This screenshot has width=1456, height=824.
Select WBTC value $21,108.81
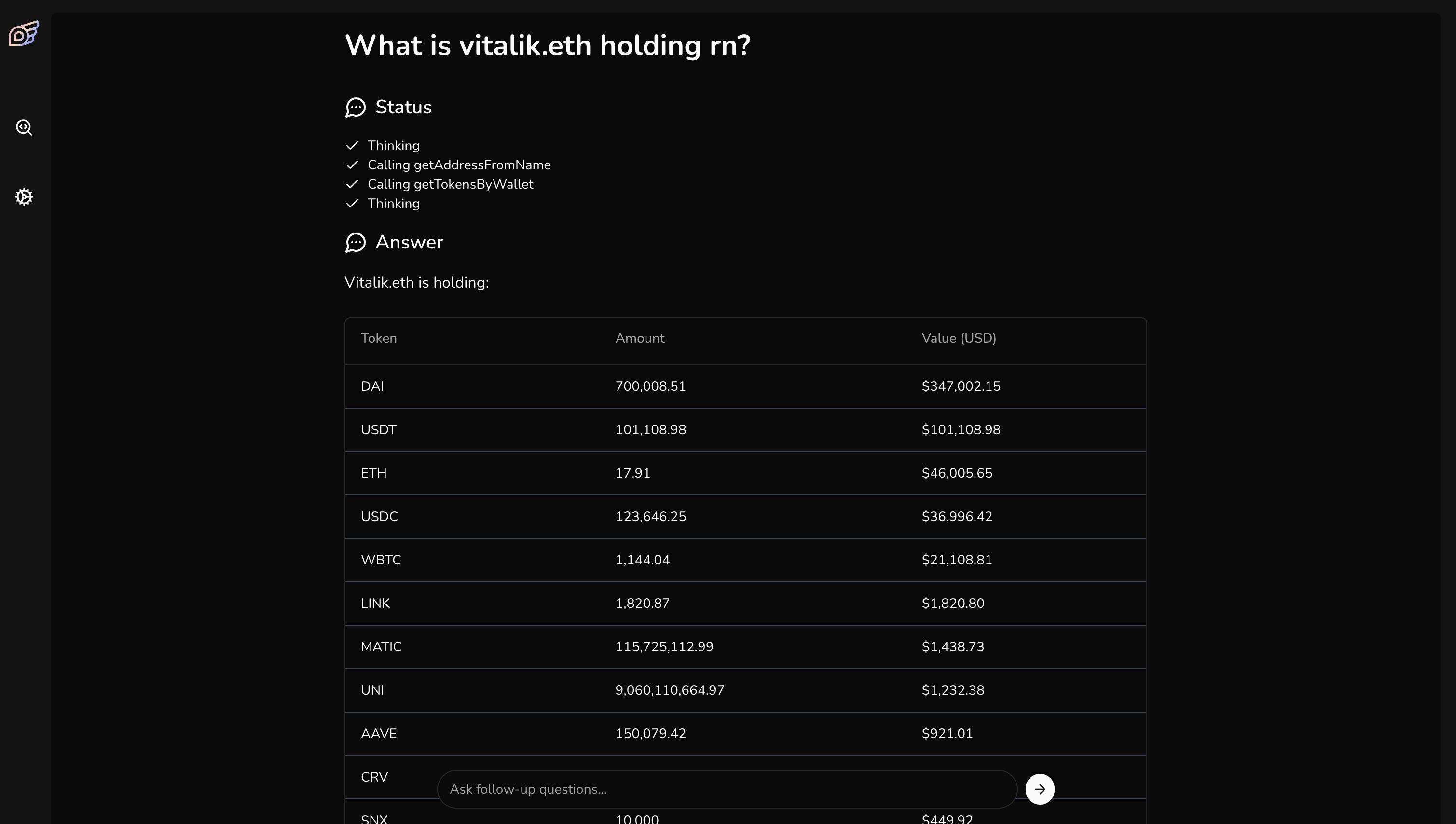pyautogui.click(x=957, y=560)
